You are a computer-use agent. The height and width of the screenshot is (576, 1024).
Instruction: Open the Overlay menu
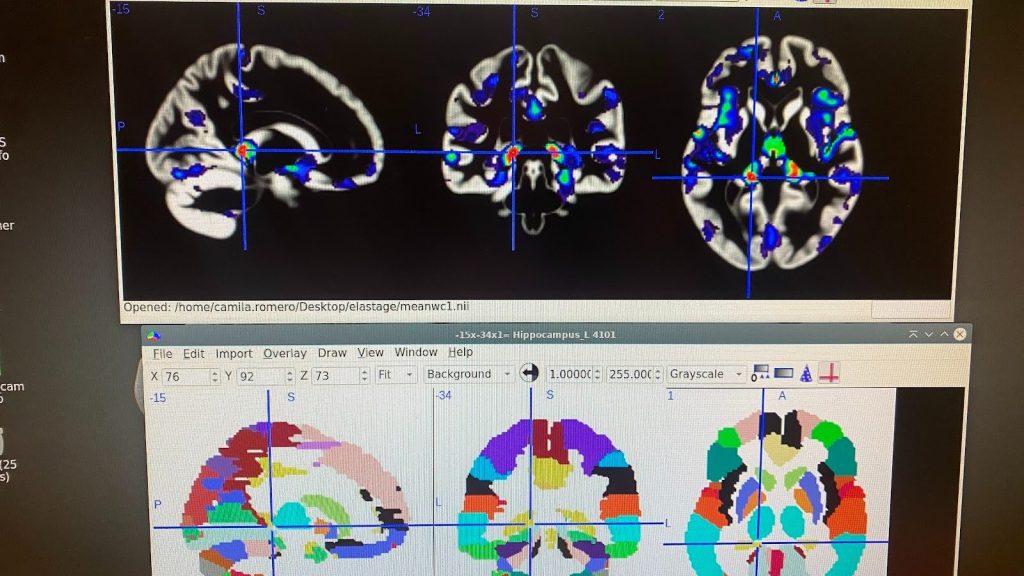[x=285, y=353]
